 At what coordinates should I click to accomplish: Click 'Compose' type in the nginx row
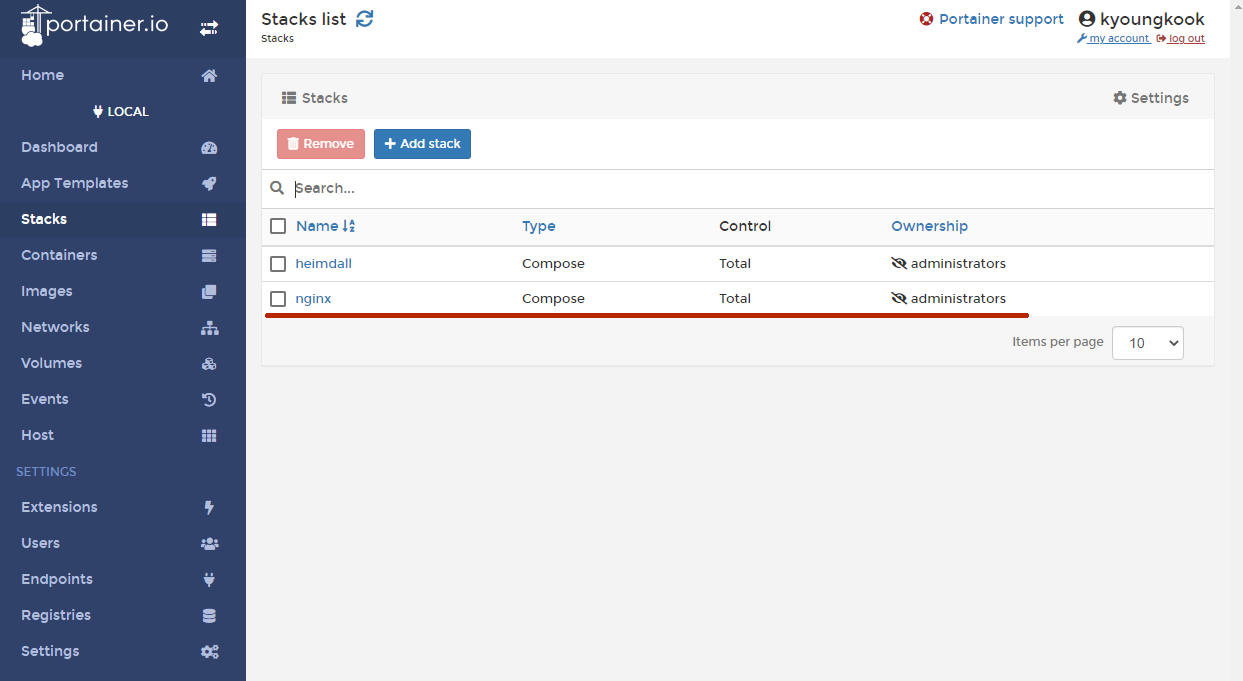point(553,299)
